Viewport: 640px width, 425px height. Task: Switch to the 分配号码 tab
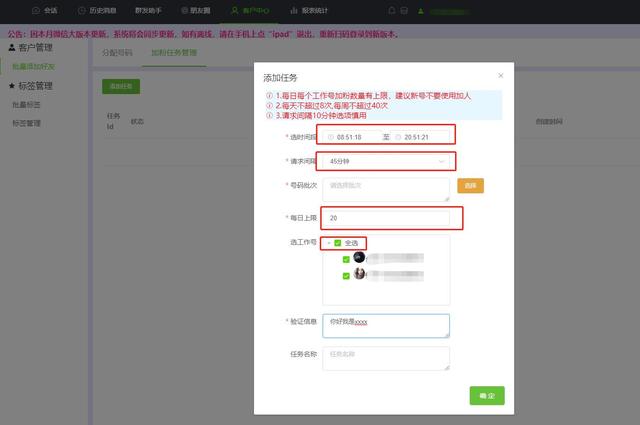click(x=117, y=52)
